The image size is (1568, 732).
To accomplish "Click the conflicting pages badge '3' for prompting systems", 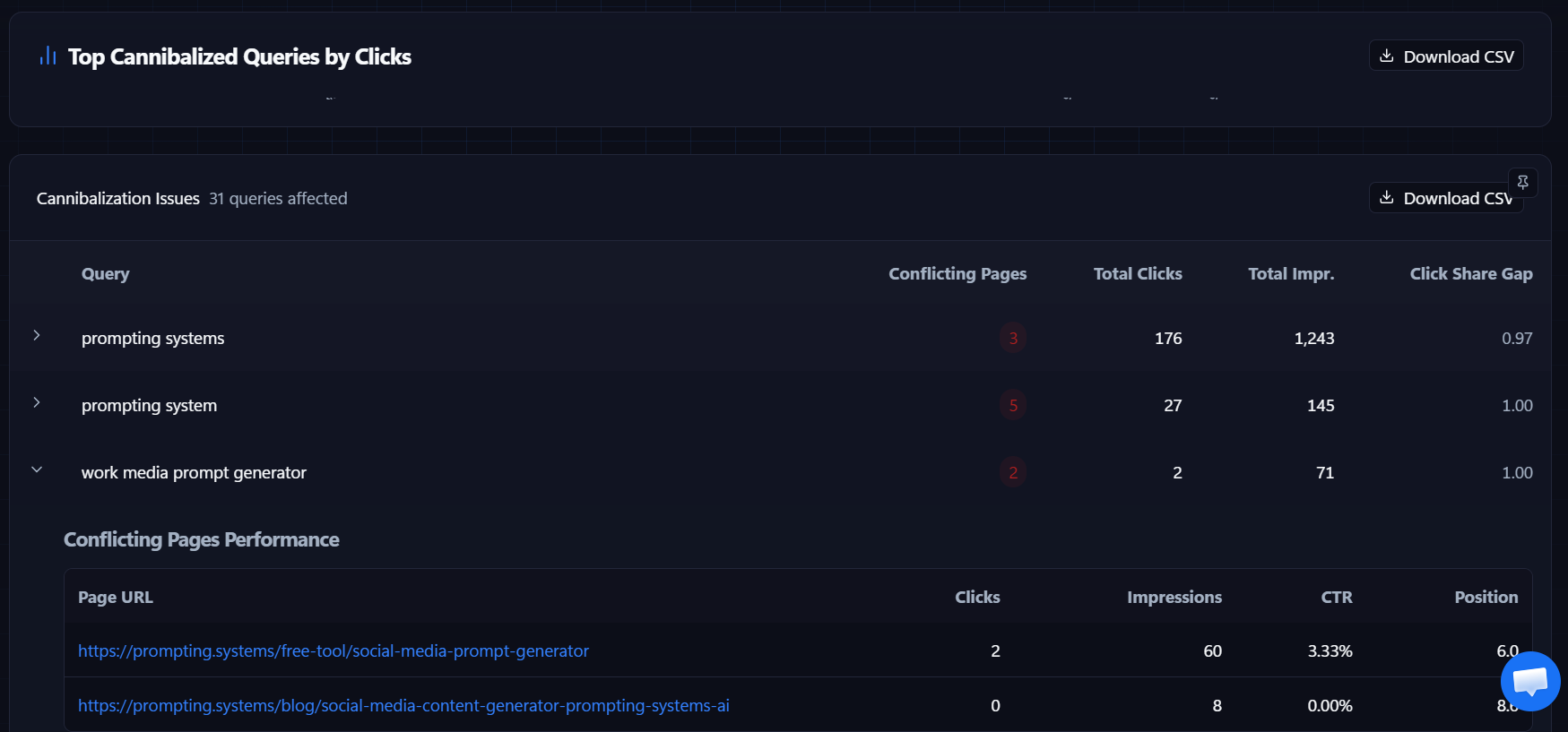I will tap(1013, 338).
